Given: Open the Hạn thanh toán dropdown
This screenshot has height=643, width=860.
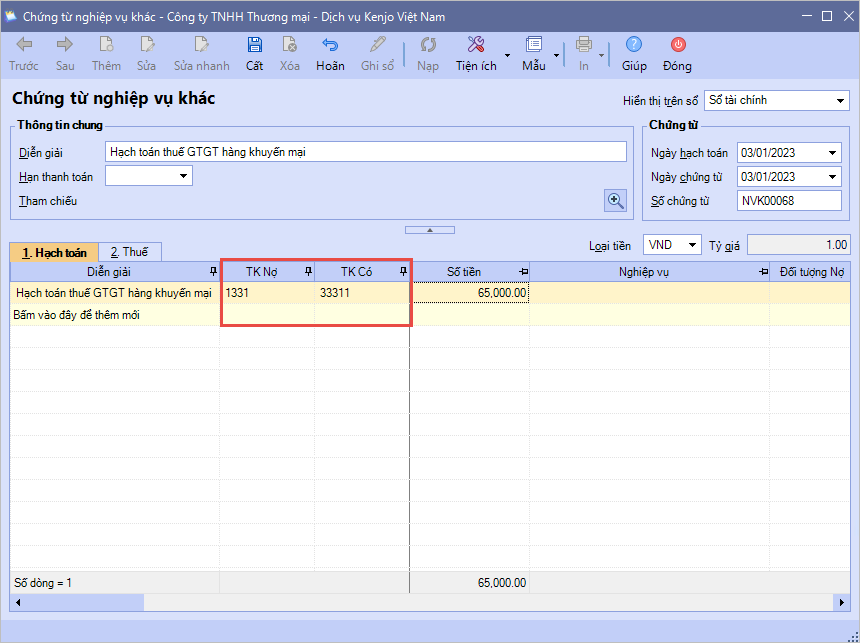Looking at the screenshot, I should [184, 177].
